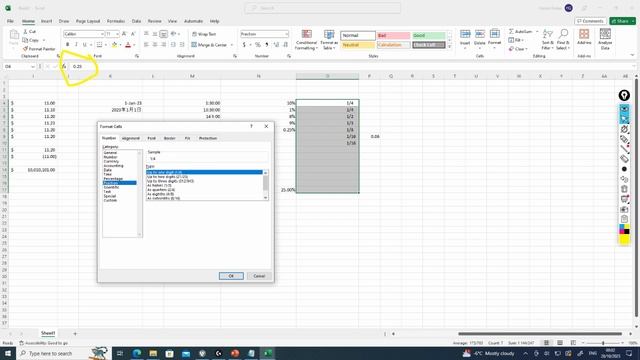Toggle Bold formatting in the ribbon

(67, 44)
